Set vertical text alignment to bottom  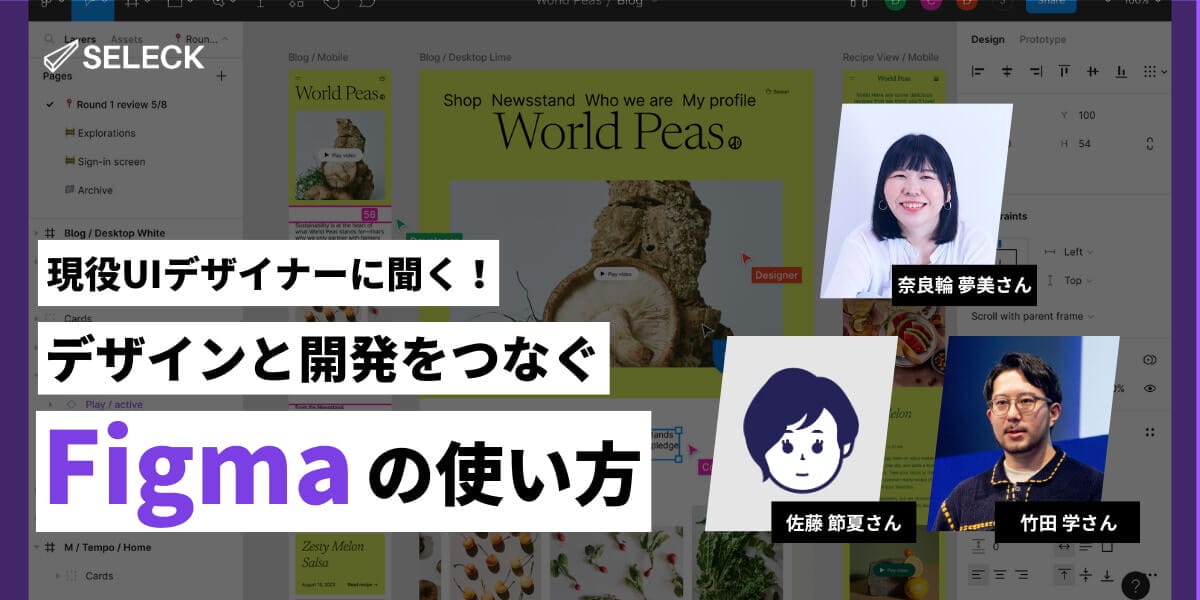(1107, 575)
